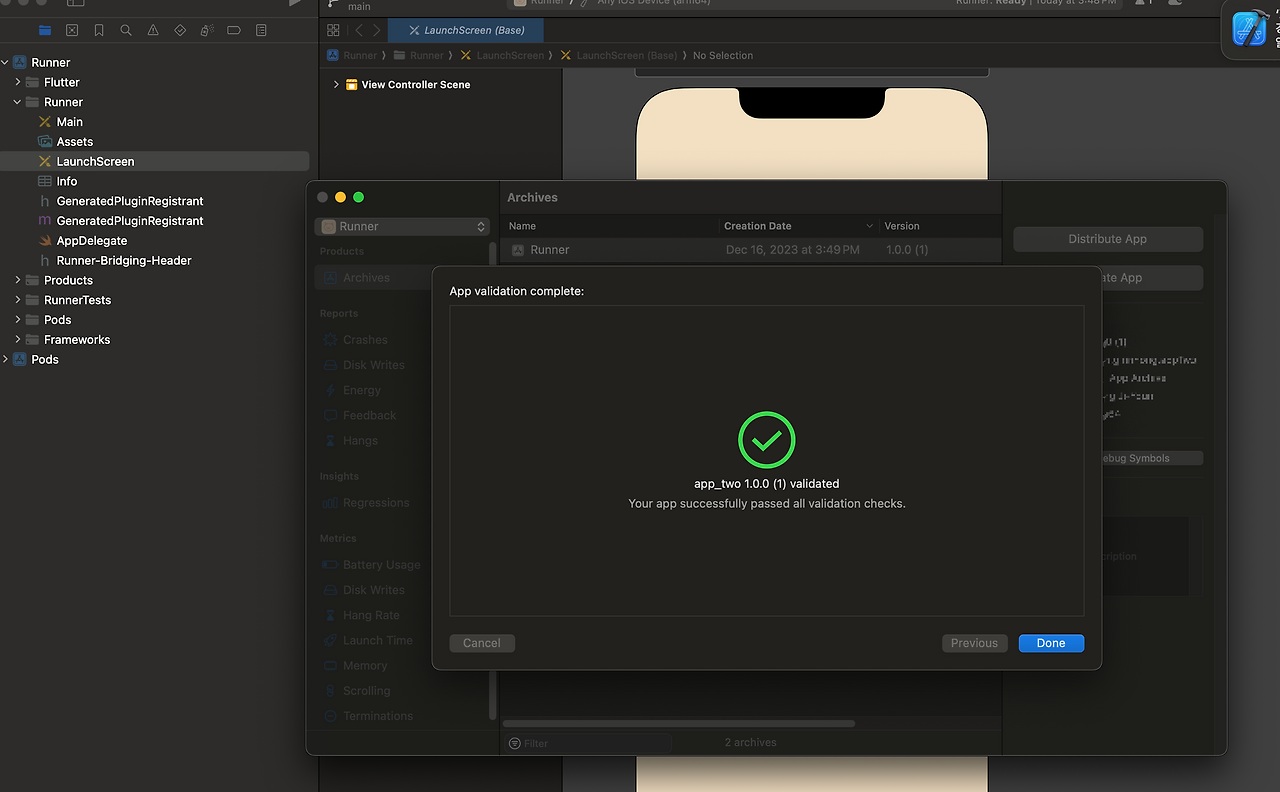Select Terminations under Metrics

pos(377,716)
